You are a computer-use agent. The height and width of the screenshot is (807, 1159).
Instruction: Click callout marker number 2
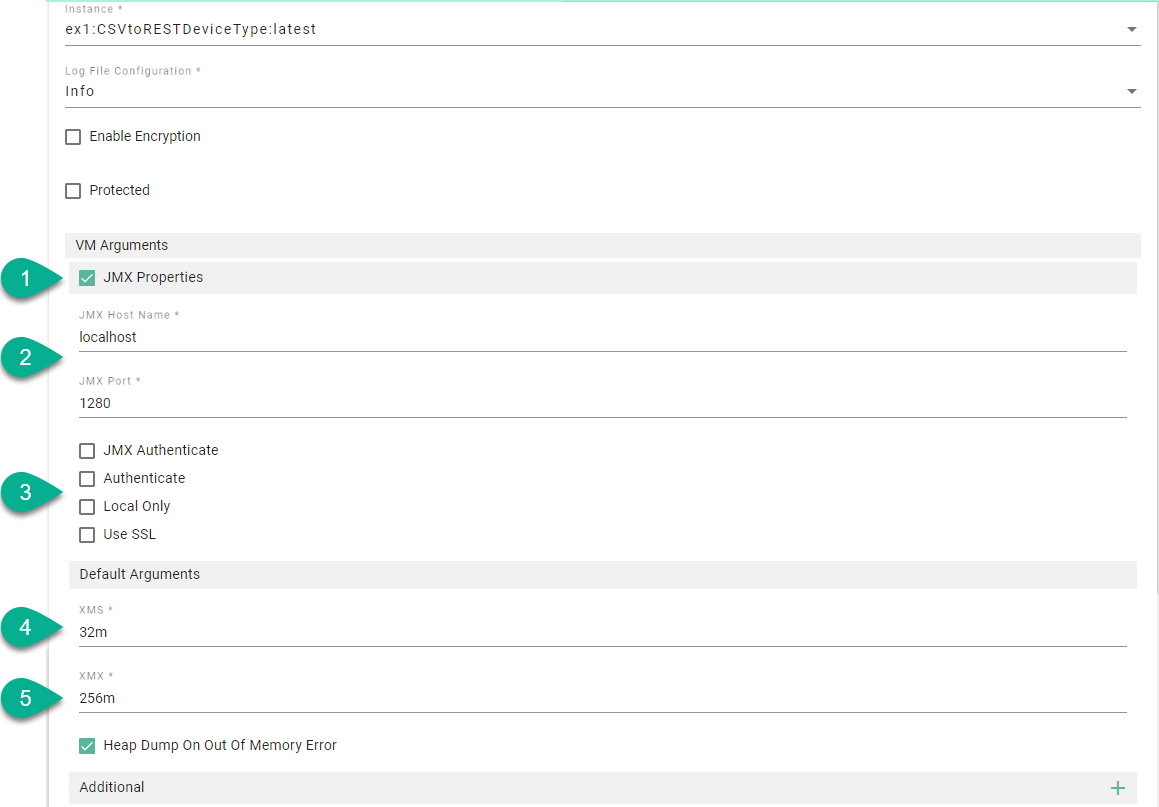point(27,357)
